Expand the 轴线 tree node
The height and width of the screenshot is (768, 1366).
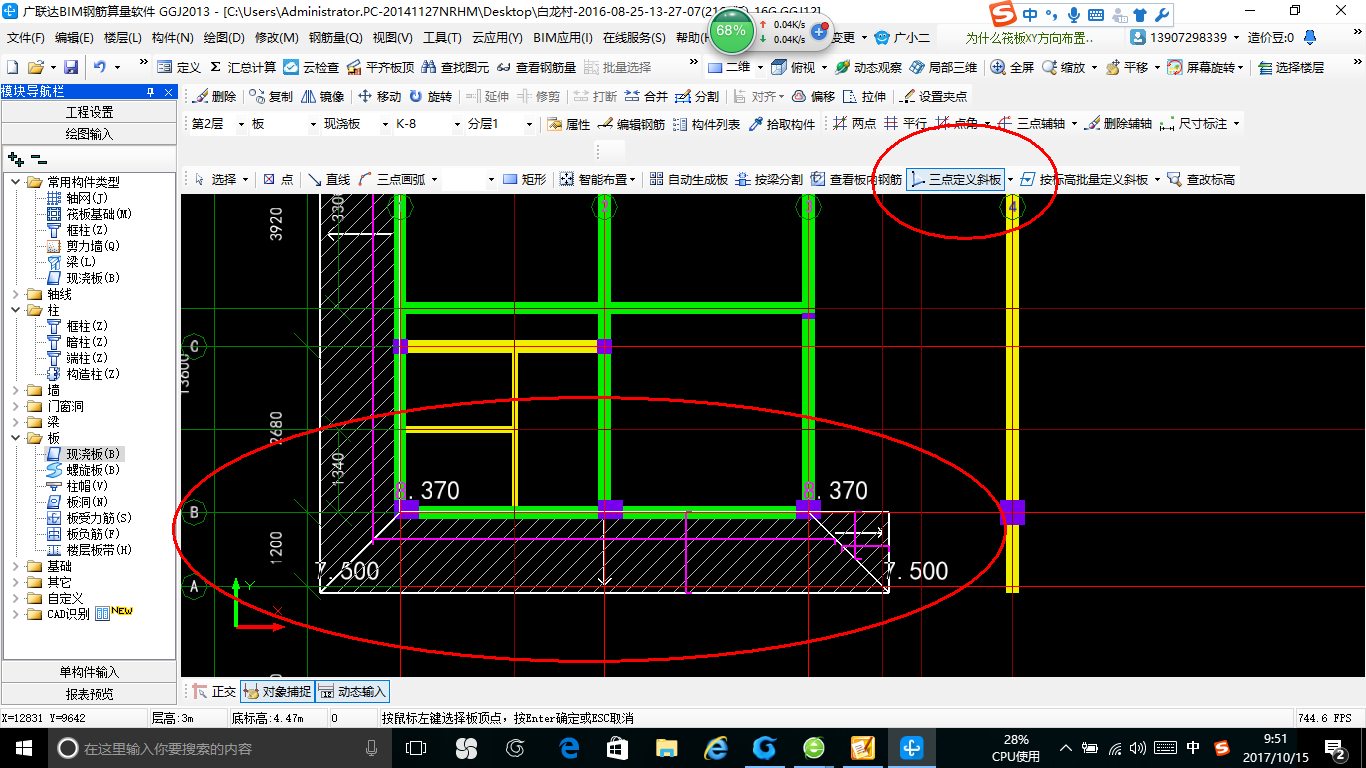click(x=15, y=294)
